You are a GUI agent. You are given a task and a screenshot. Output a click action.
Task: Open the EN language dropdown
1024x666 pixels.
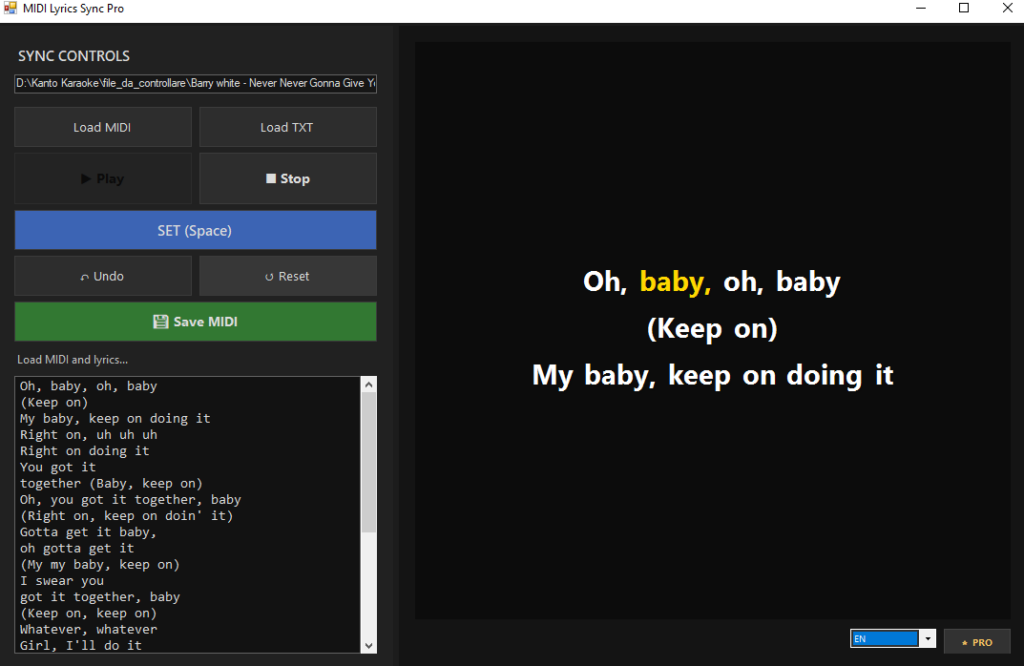pyautogui.click(x=884, y=639)
